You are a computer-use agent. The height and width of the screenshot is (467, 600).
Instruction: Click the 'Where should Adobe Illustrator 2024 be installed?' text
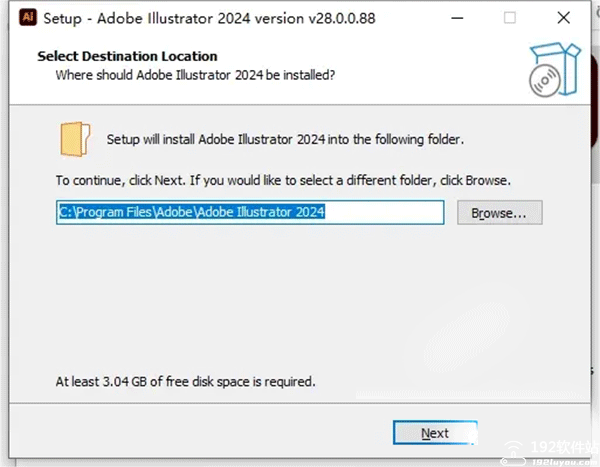click(x=195, y=75)
